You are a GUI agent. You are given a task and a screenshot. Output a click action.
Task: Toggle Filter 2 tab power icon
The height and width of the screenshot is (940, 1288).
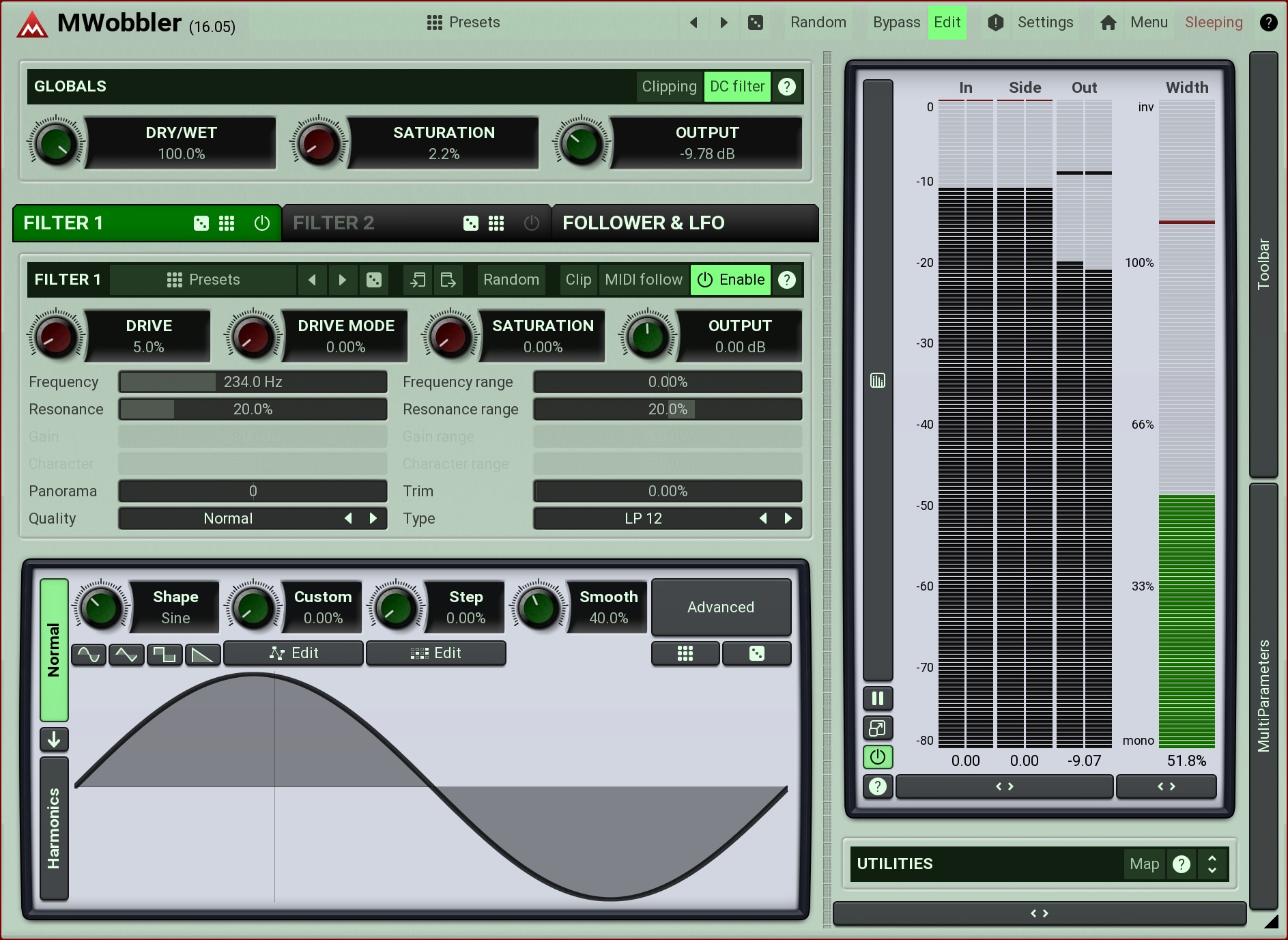tap(532, 223)
